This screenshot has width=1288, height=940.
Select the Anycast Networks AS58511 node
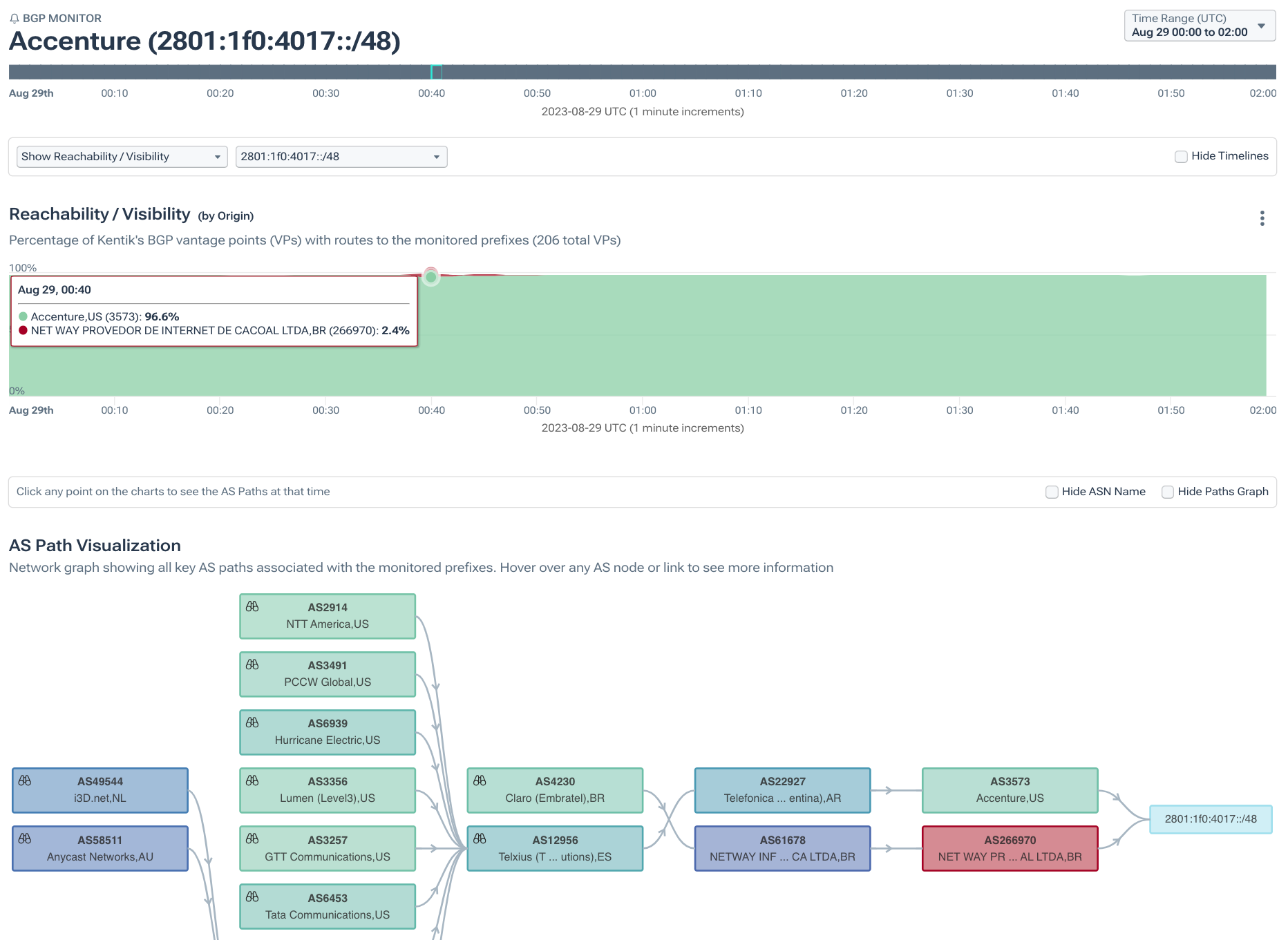pos(100,848)
